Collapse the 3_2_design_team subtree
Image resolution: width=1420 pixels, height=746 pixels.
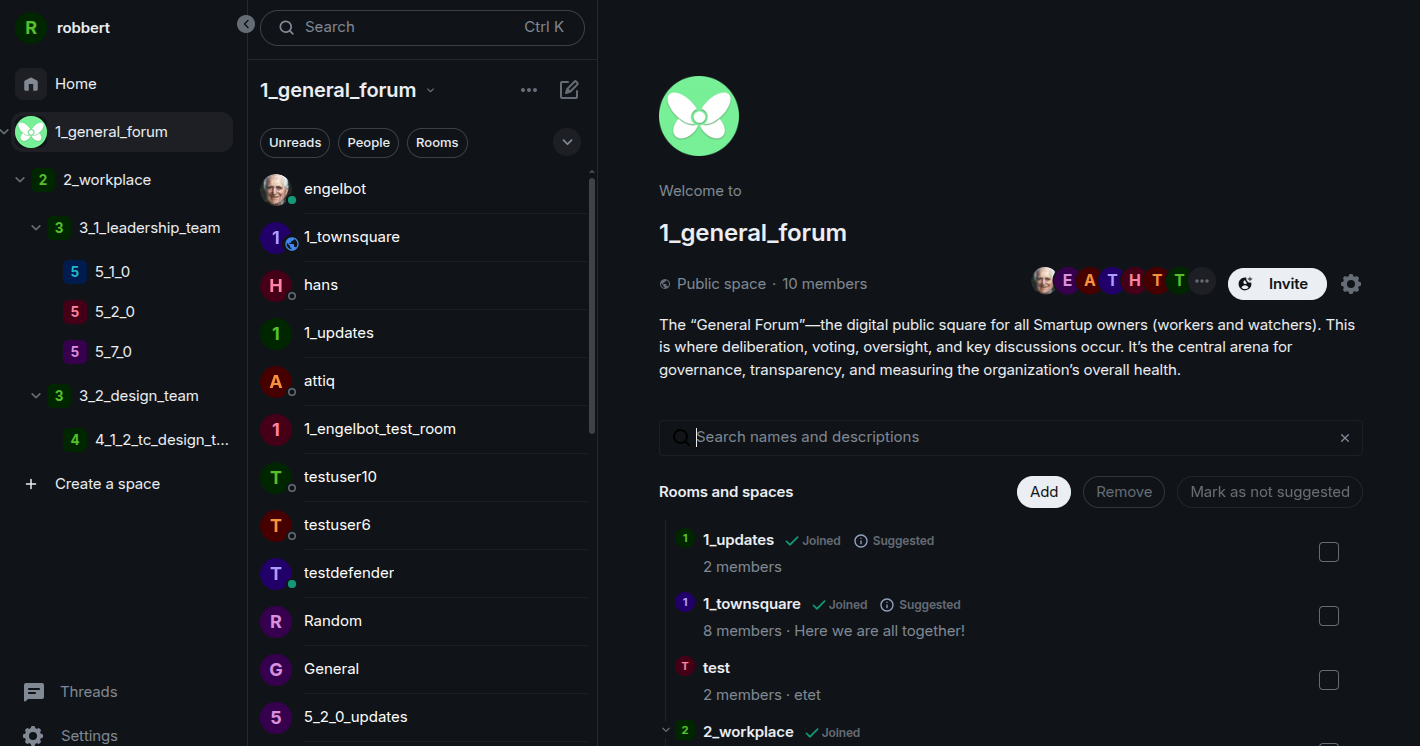coord(36,396)
